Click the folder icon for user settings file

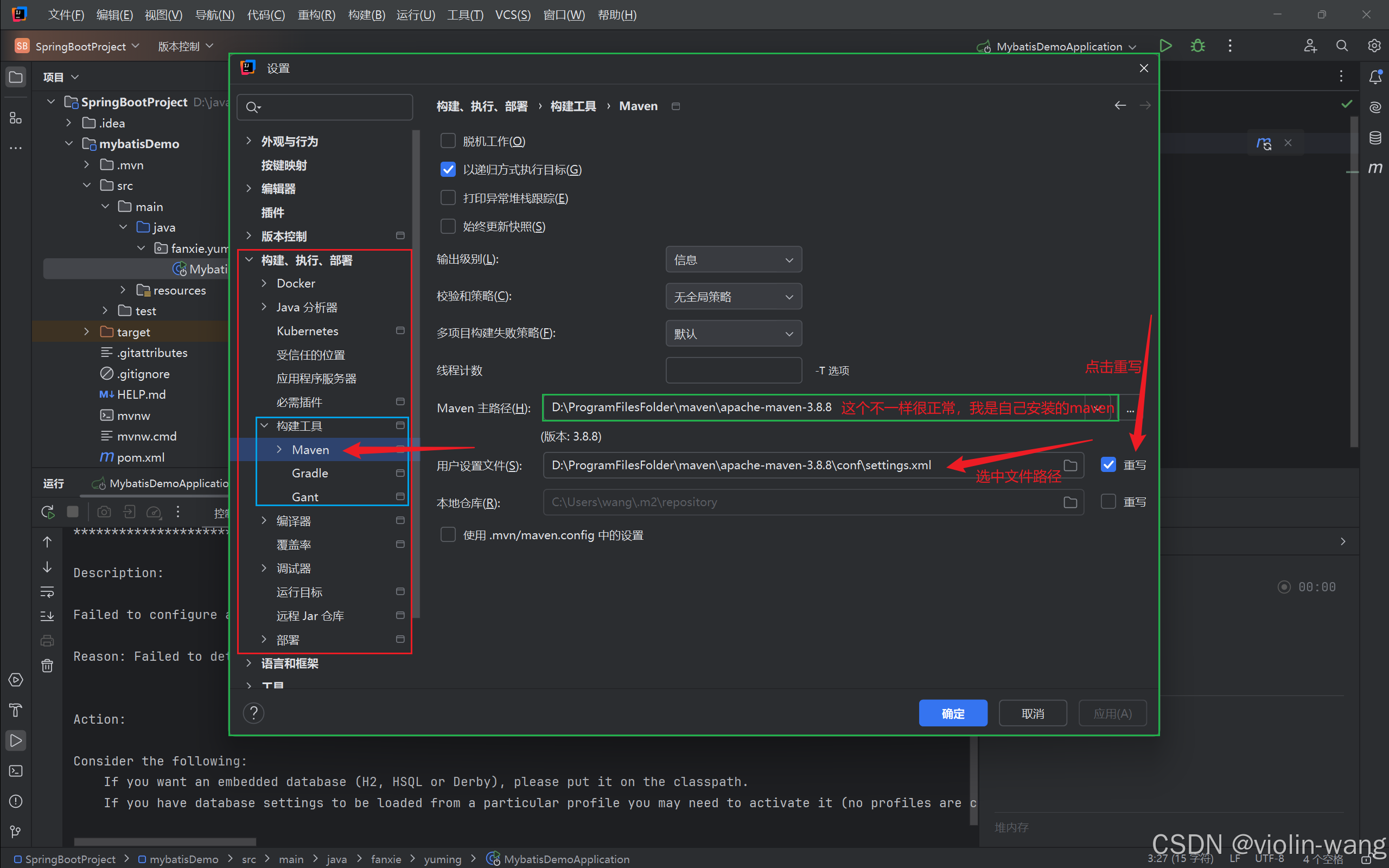(x=1070, y=465)
